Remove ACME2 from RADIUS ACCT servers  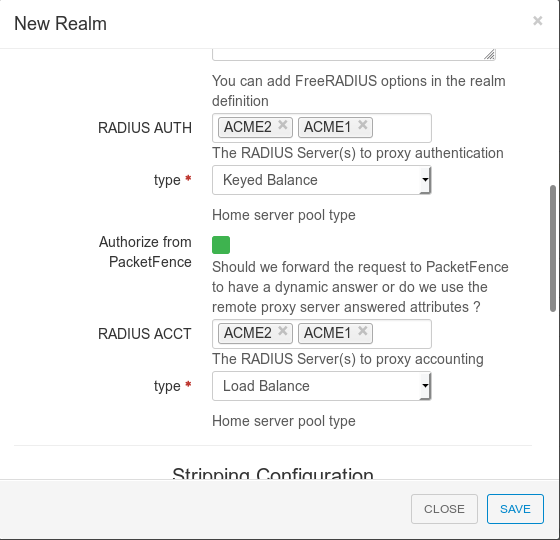pos(282,331)
